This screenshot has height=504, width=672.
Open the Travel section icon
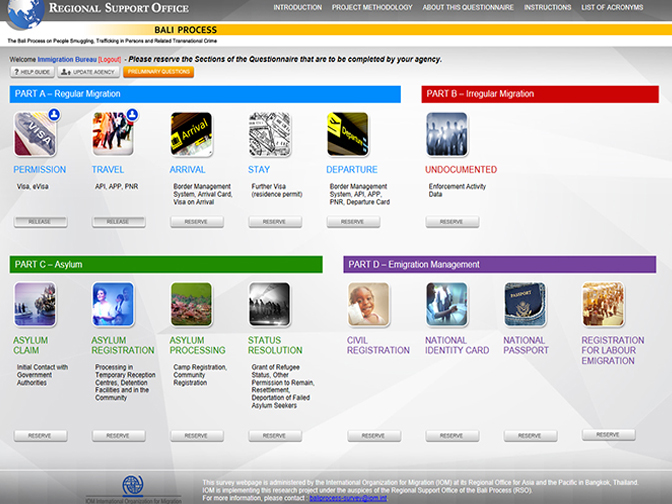point(113,134)
